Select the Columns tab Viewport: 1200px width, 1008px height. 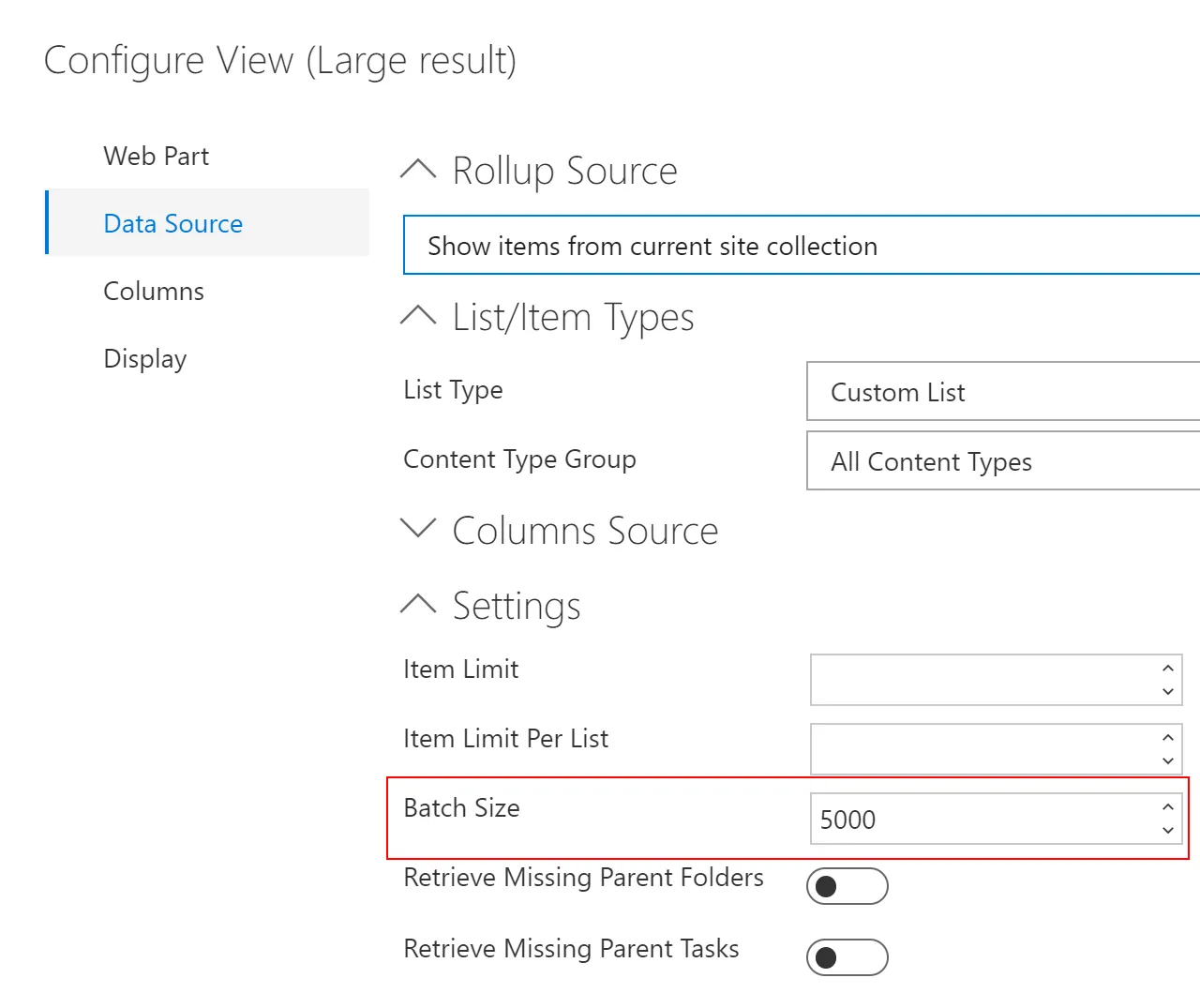pos(153,291)
